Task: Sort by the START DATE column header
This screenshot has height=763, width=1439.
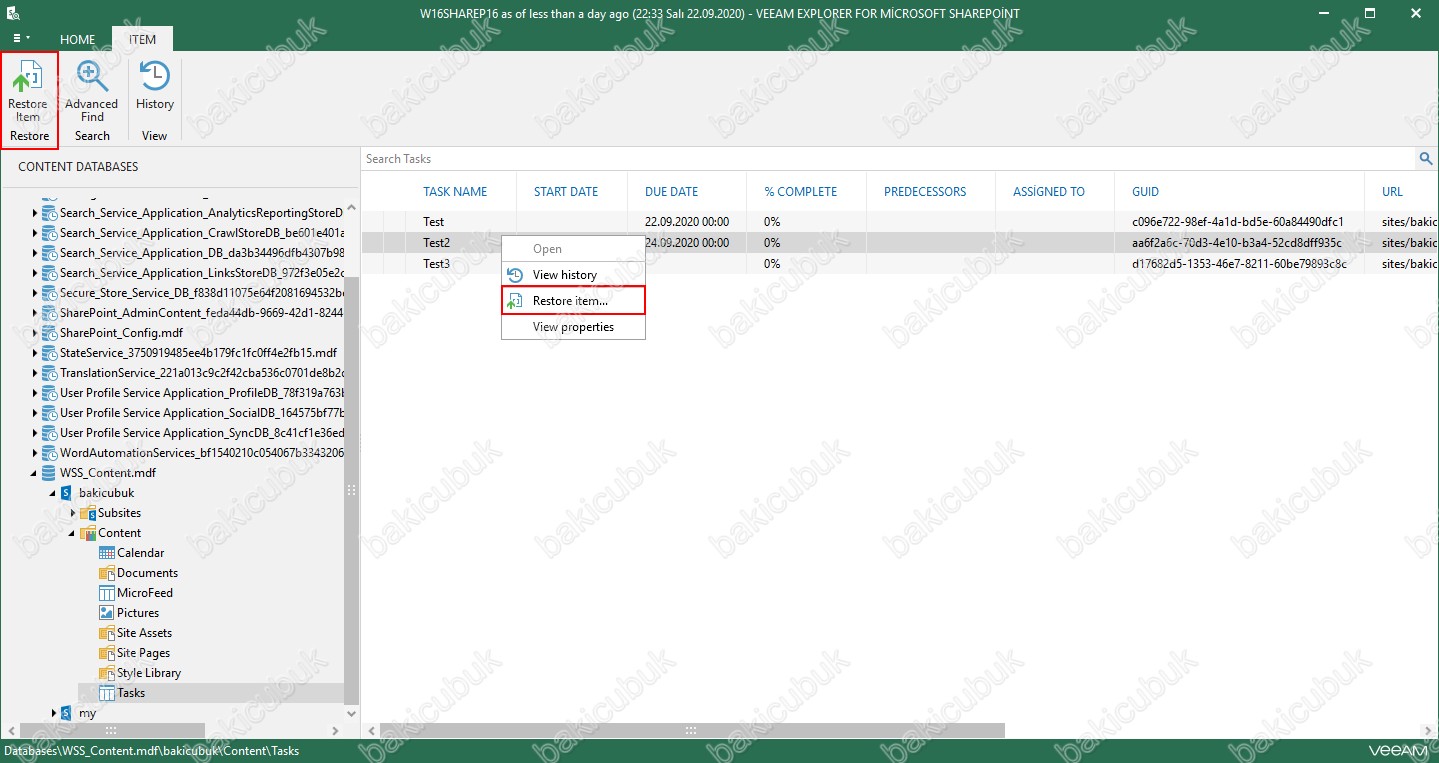Action: point(566,192)
